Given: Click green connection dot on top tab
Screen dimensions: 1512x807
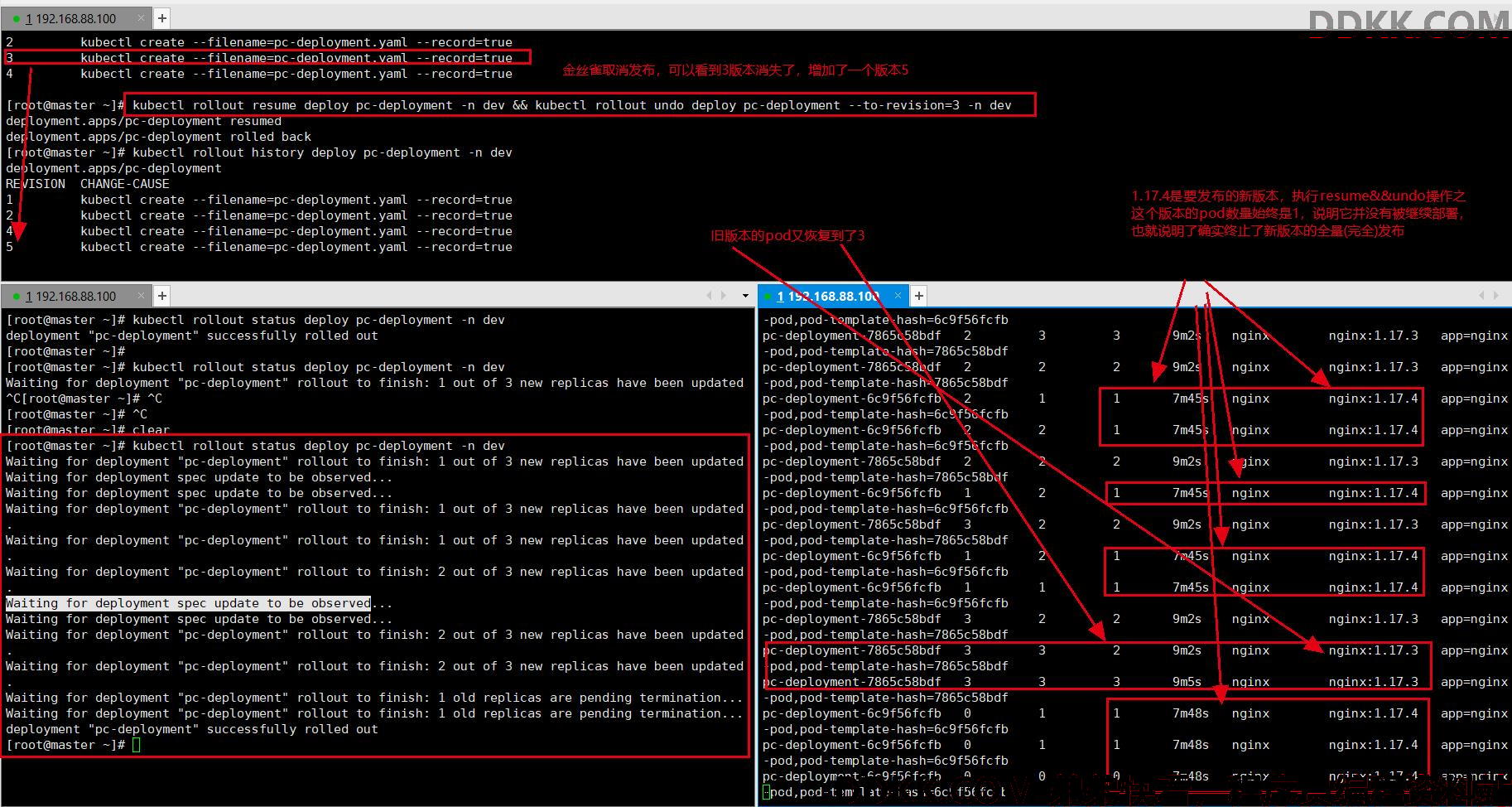Looking at the screenshot, I should [16, 18].
